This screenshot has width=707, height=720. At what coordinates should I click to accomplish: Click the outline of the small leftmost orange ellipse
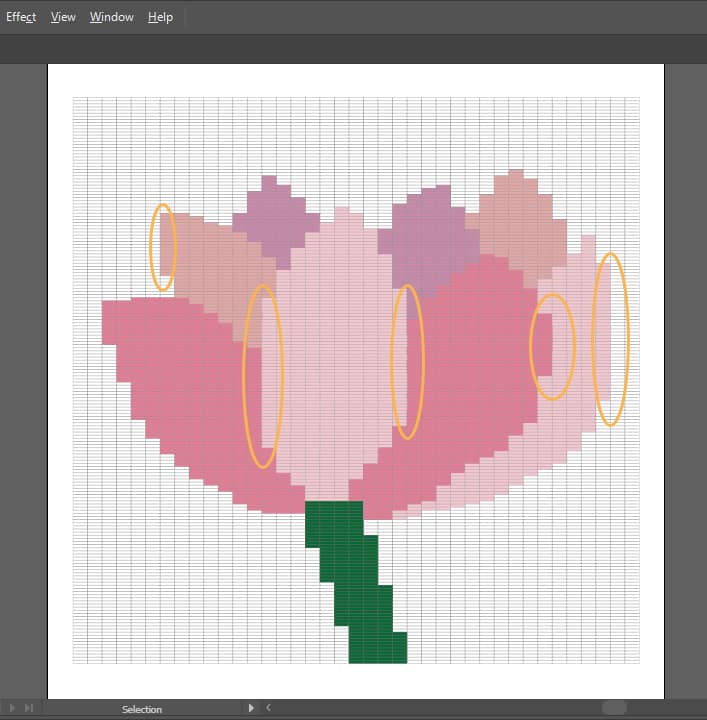(151, 247)
